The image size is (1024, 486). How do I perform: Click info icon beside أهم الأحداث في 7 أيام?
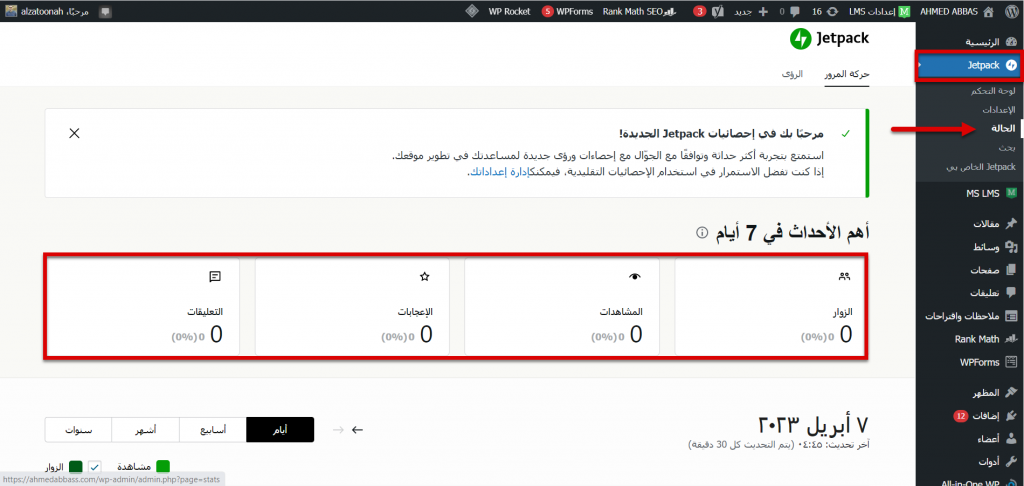pos(702,233)
